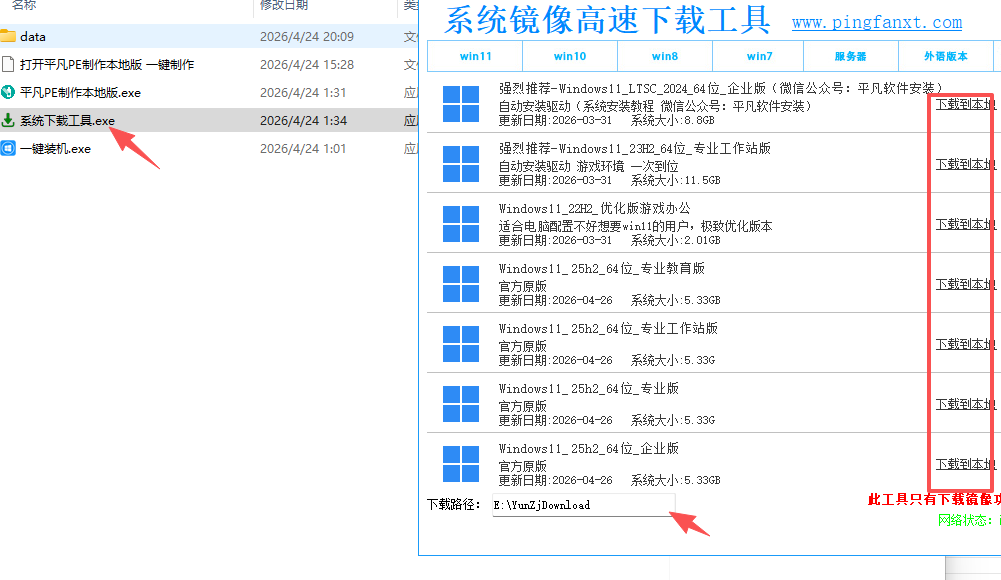Click the 平凡PE制作本地版.exe globe icon
The height and width of the screenshot is (580, 1001).
click(8, 93)
